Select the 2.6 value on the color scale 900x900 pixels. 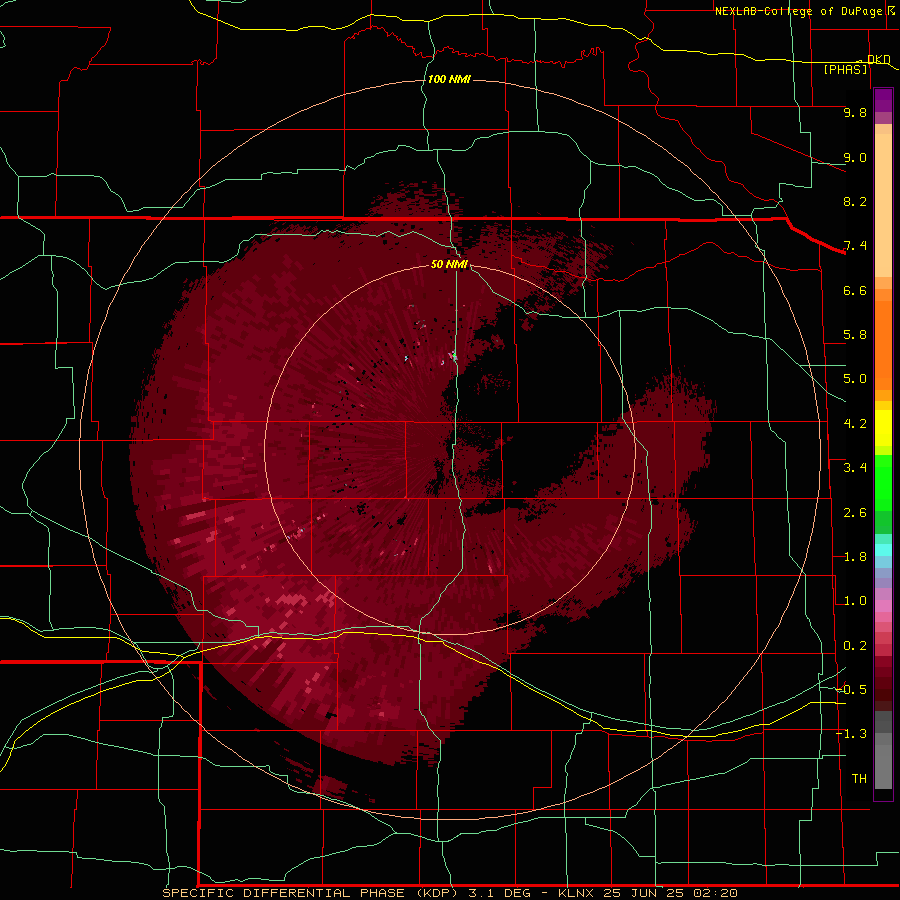[x=855, y=513]
